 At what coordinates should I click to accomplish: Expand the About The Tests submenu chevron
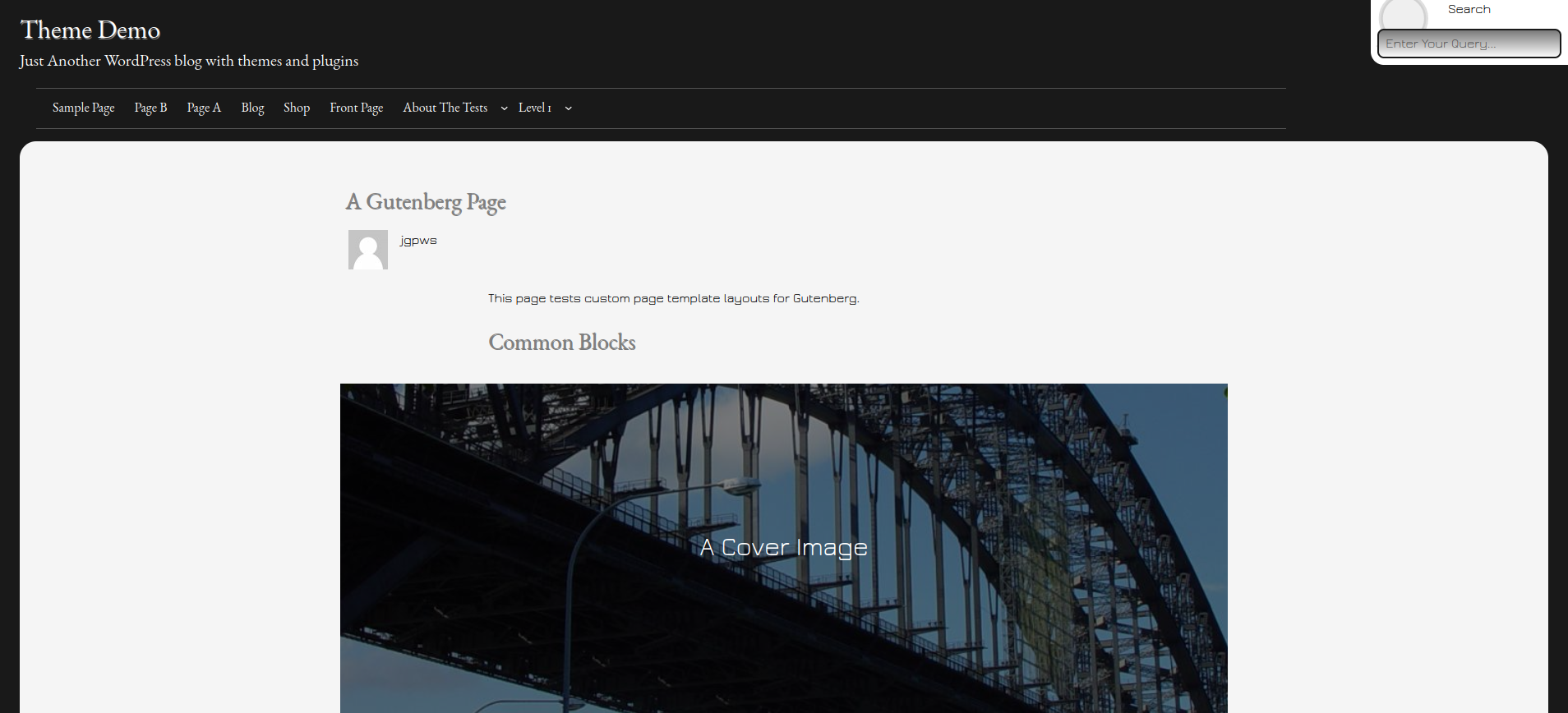coord(504,108)
